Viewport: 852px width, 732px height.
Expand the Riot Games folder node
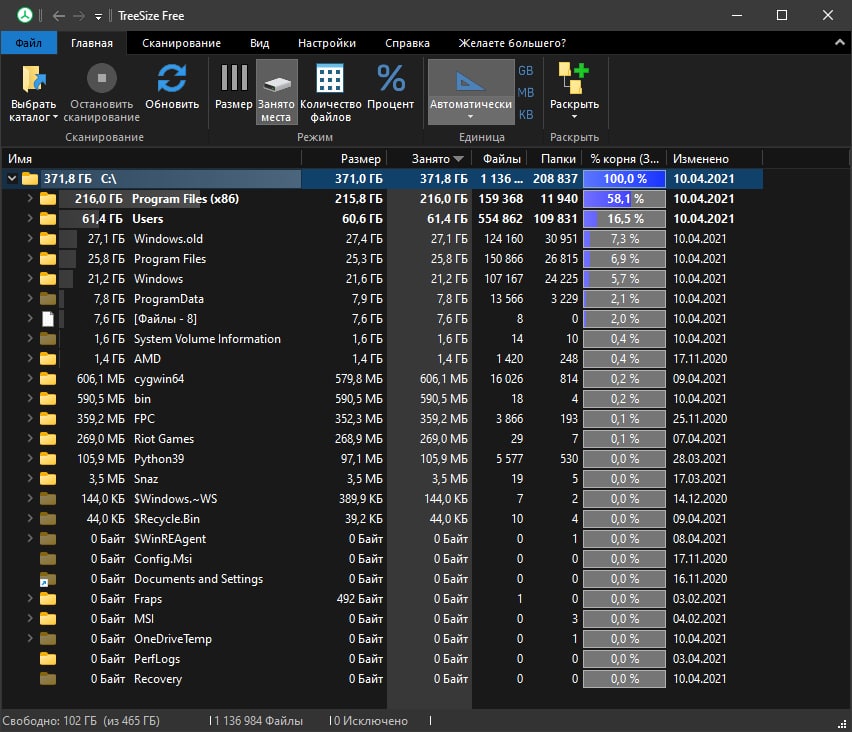click(30, 438)
